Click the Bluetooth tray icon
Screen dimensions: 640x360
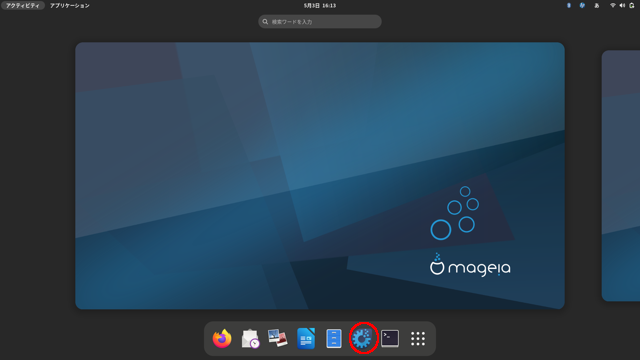(x=569, y=5)
